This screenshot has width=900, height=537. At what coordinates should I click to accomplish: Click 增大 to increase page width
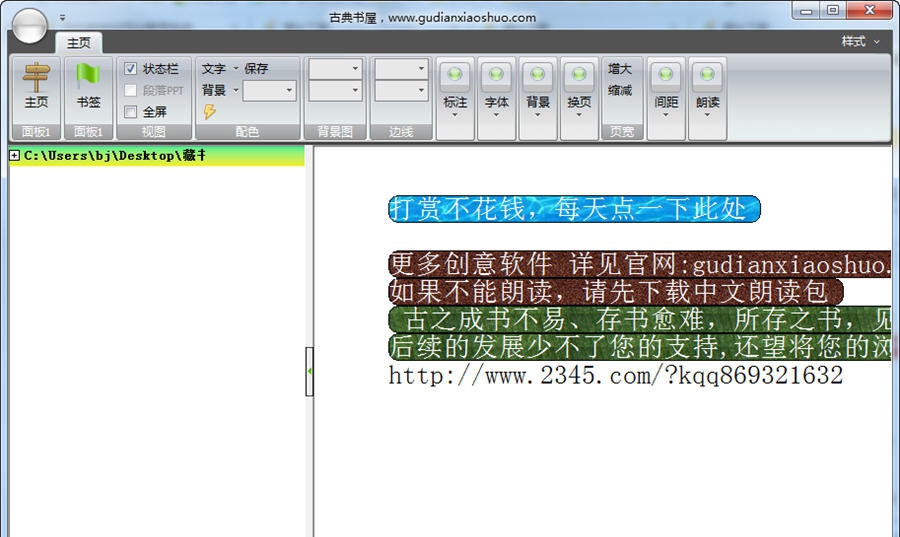coord(620,69)
